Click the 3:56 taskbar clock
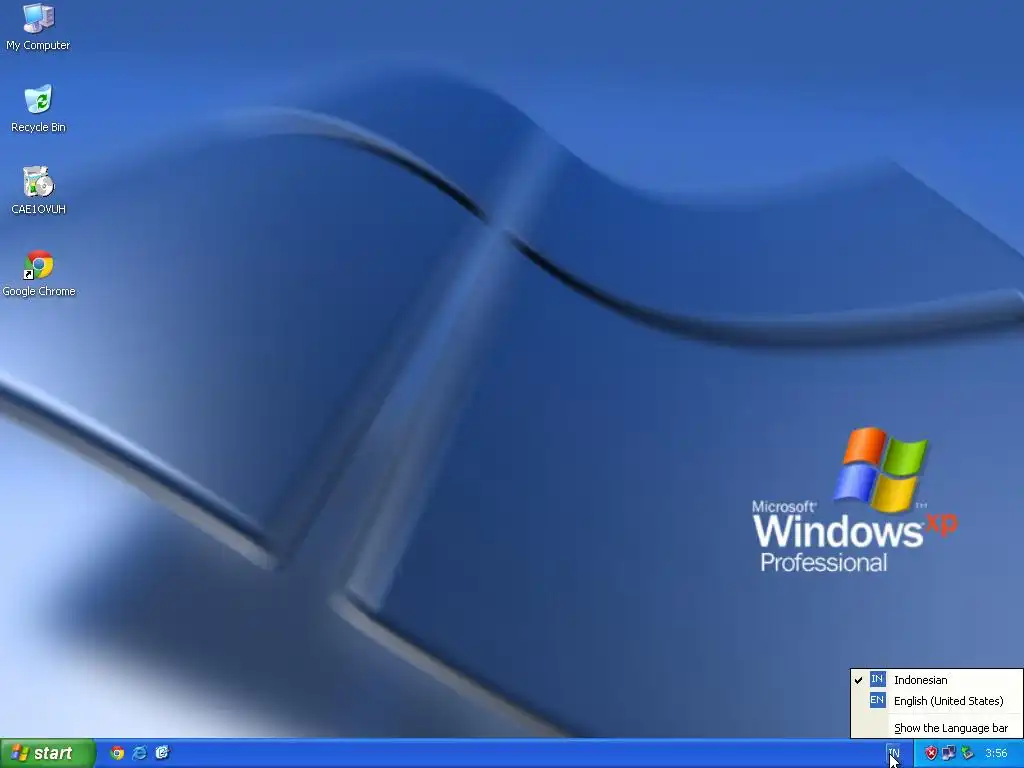 pyautogui.click(x=997, y=753)
